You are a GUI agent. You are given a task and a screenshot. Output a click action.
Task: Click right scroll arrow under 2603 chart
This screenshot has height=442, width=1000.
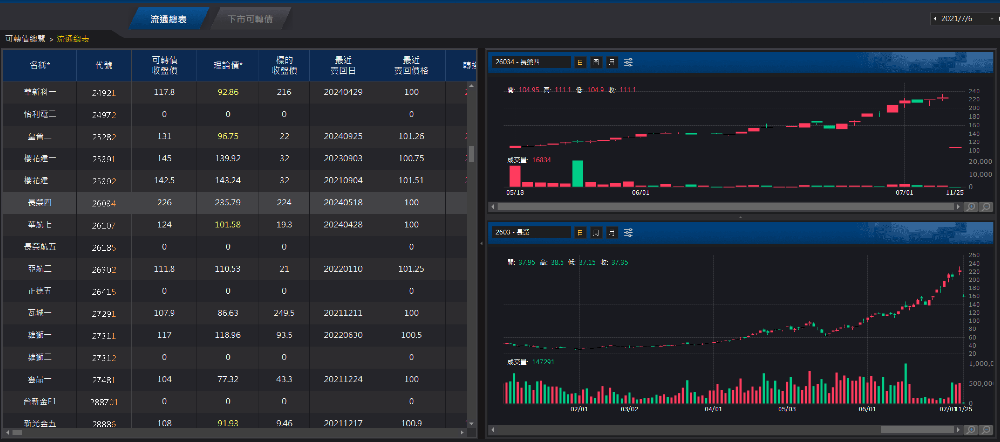(x=960, y=429)
